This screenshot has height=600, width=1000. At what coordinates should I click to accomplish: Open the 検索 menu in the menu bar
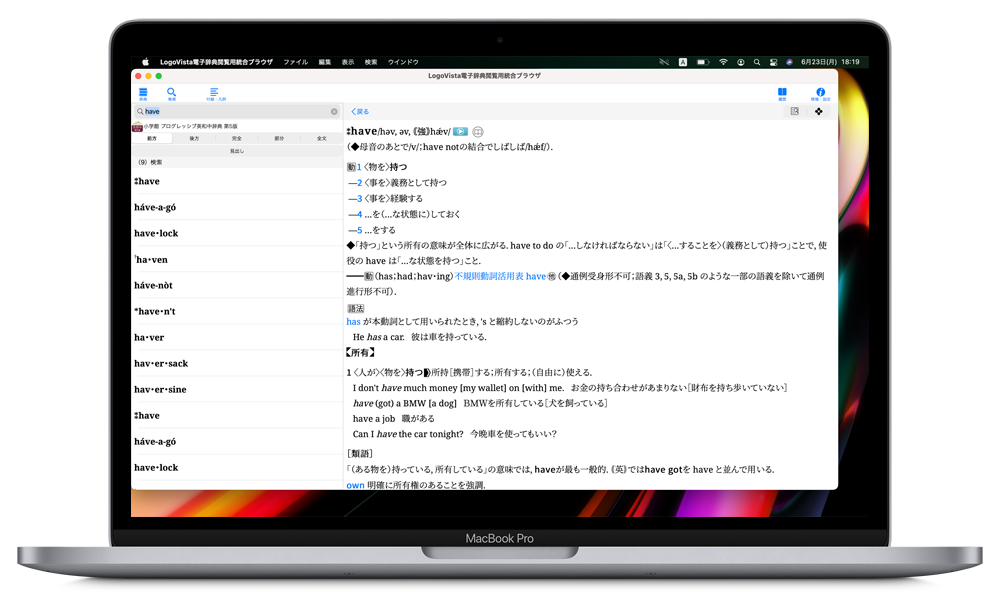pyautogui.click(x=371, y=62)
